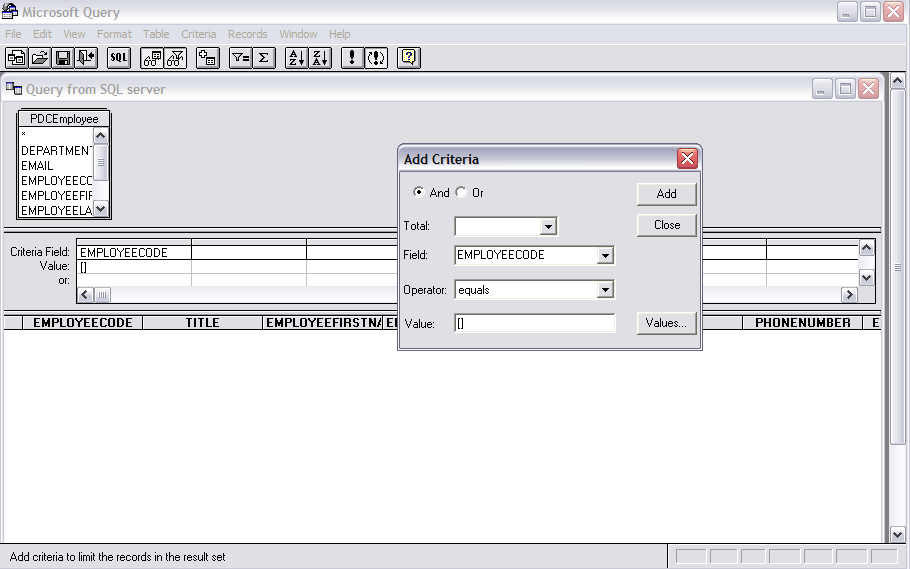Click the Sort Descending Z-A icon
Viewport: 910px width, 569px height.
pos(320,58)
